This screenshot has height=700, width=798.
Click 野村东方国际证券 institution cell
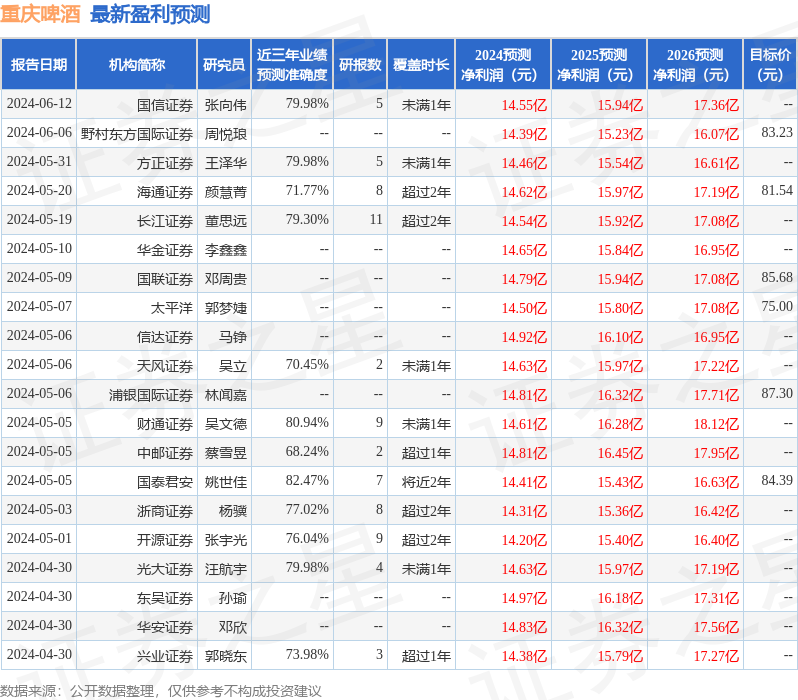click(x=137, y=134)
